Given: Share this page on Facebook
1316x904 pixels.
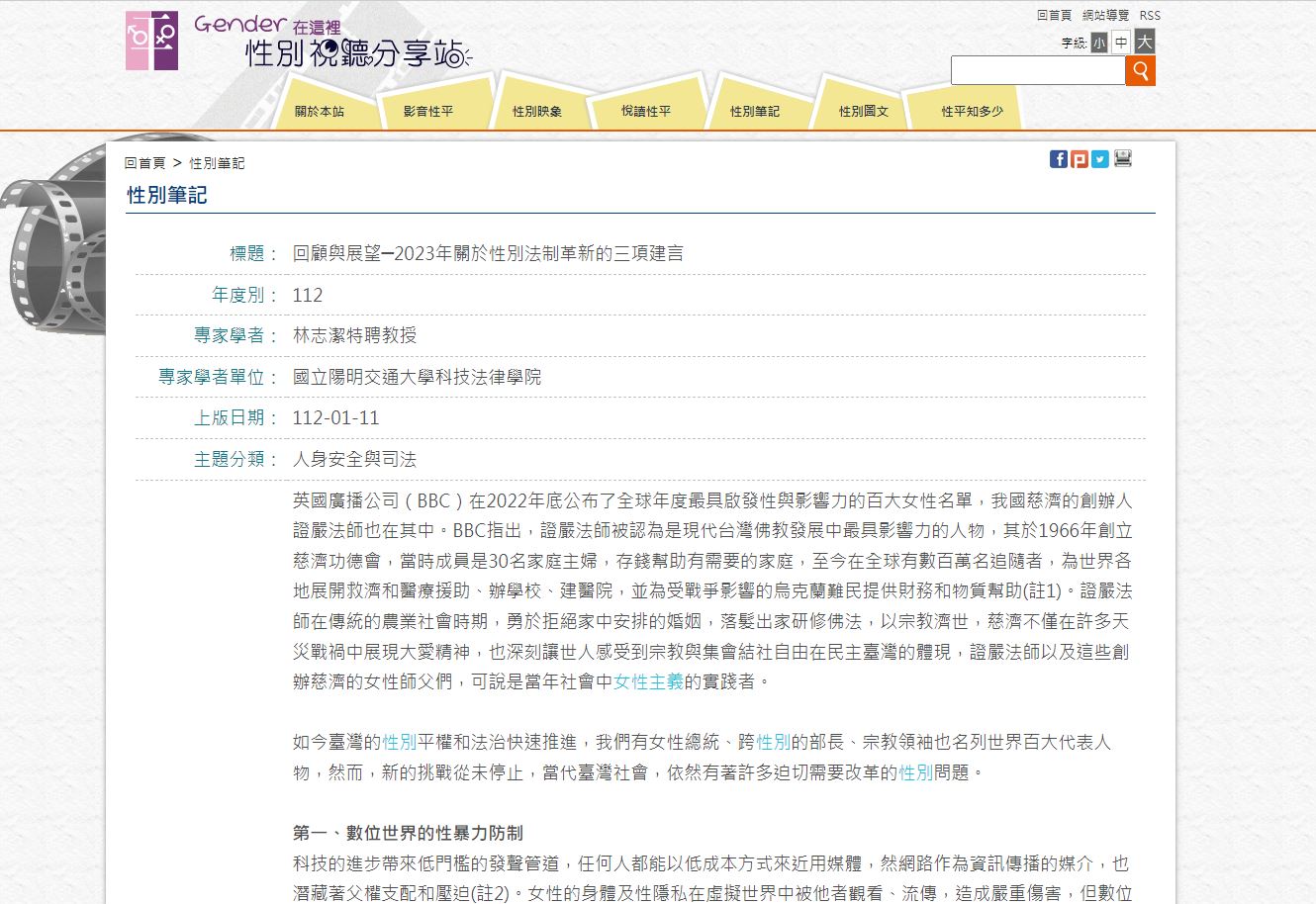Looking at the screenshot, I should (1059, 159).
